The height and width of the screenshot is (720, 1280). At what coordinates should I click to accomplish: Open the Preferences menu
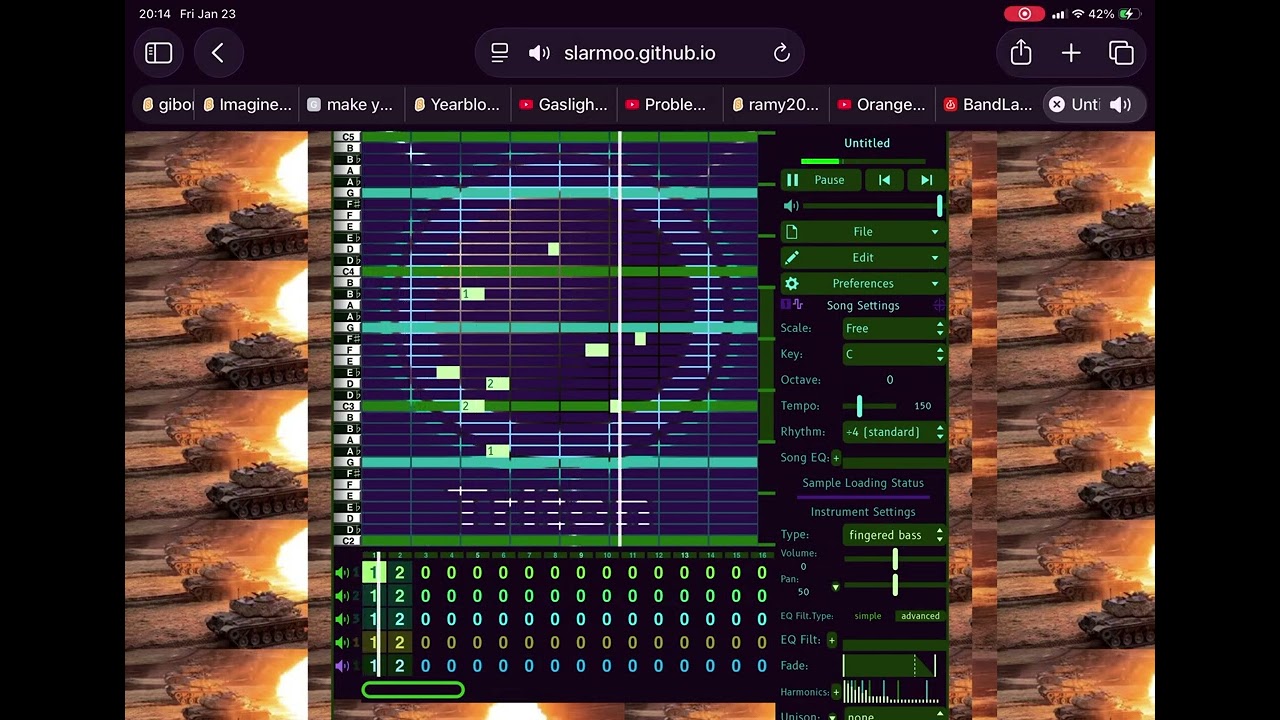coord(863,284)
